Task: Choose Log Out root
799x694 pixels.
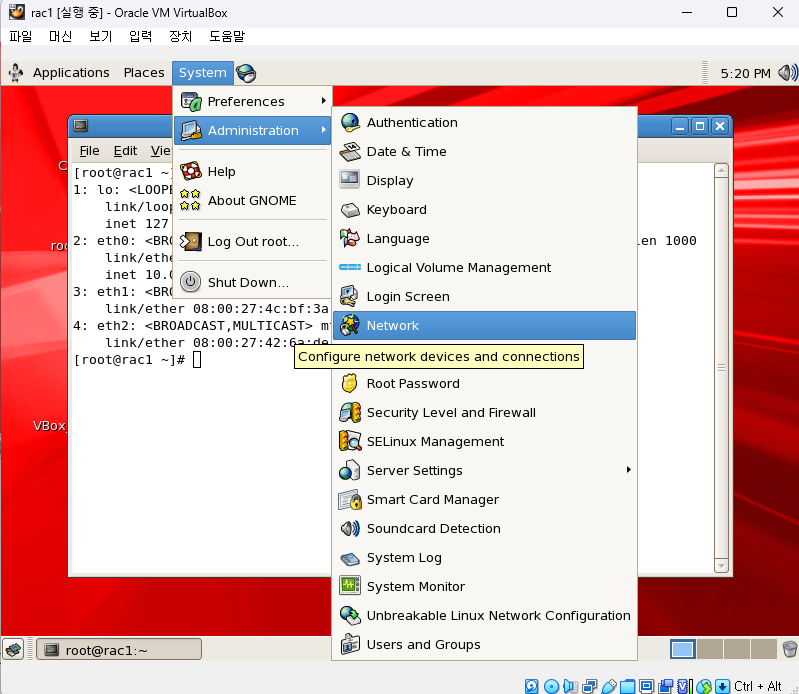Action: (x=253, y=242)
